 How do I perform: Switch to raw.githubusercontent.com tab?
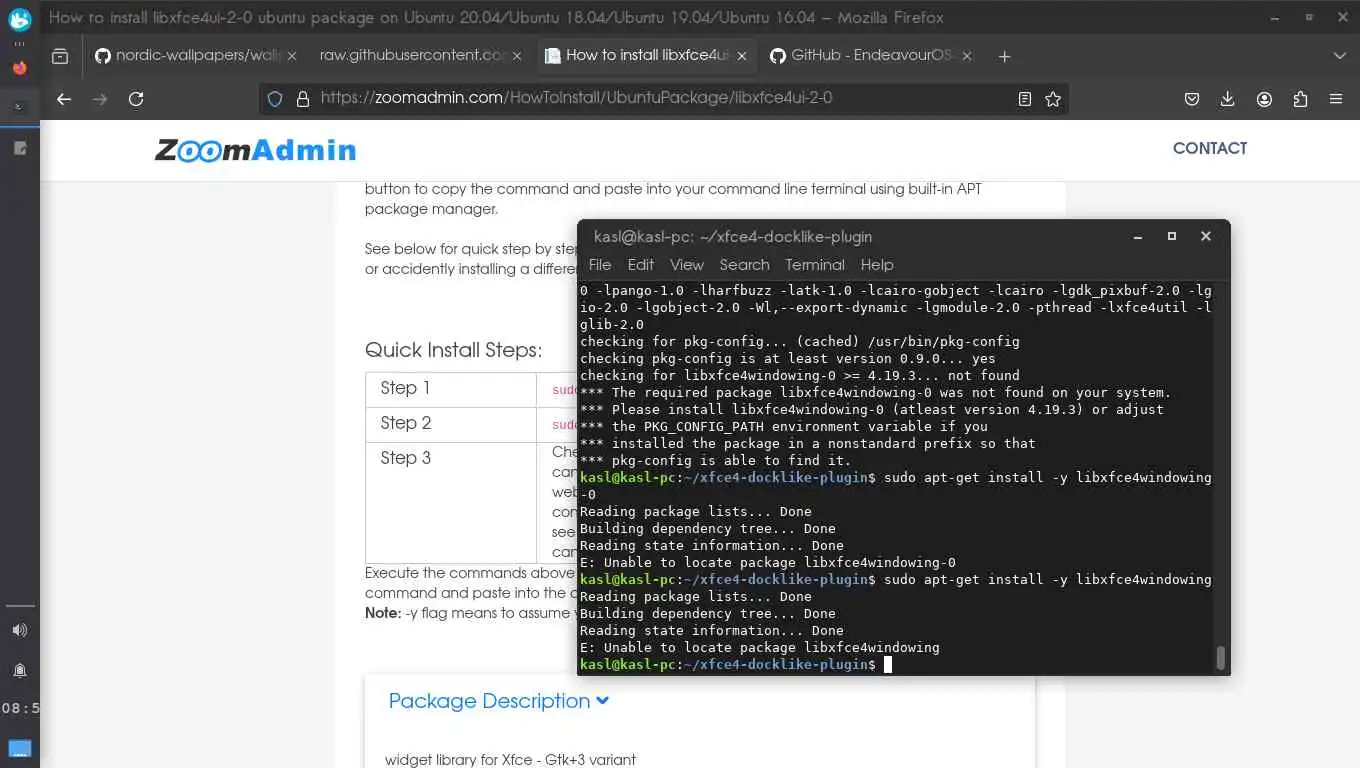pyautogui.click(x=411, y=55)
